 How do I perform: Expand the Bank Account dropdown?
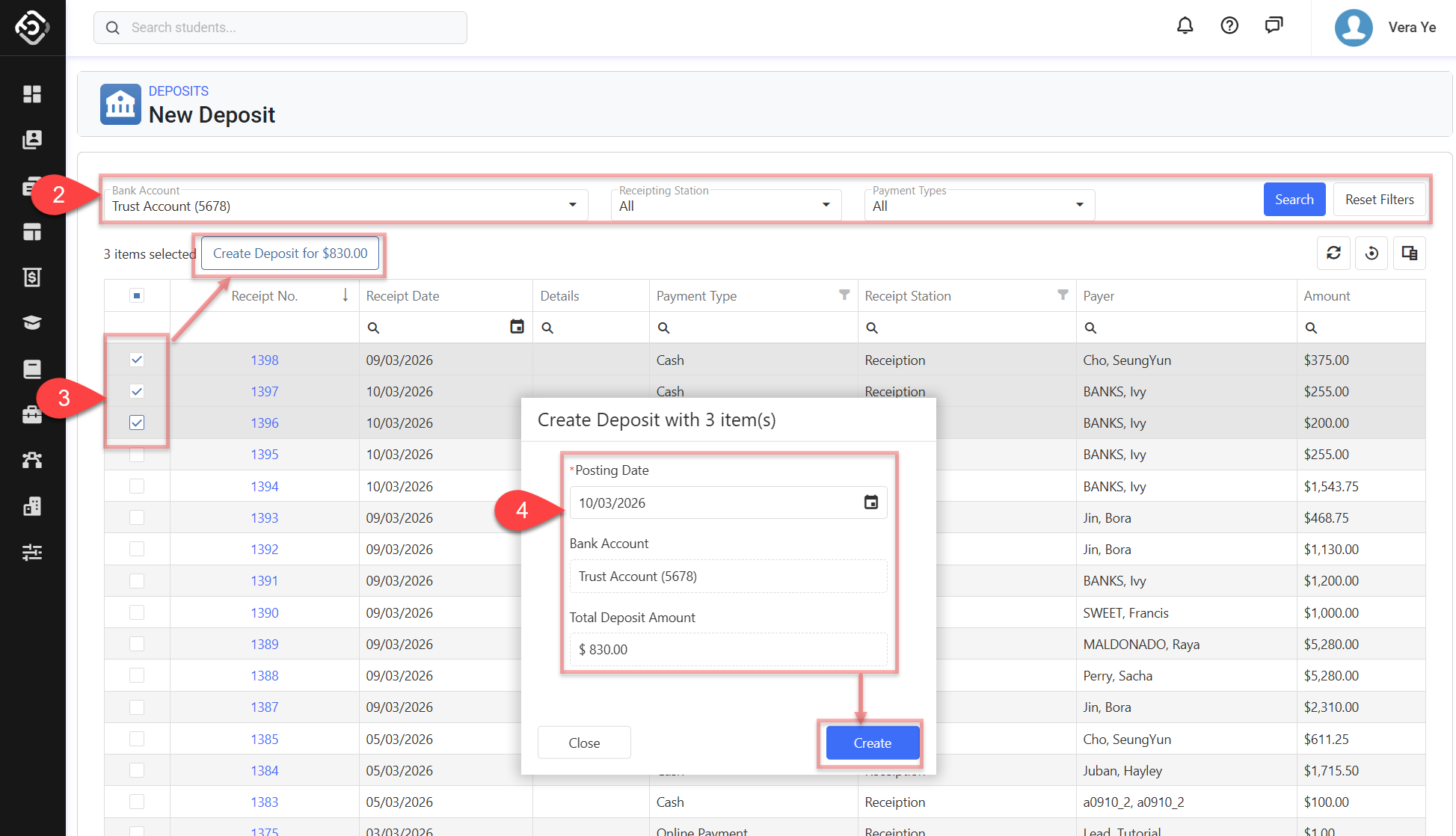click(x=572, y=205)
